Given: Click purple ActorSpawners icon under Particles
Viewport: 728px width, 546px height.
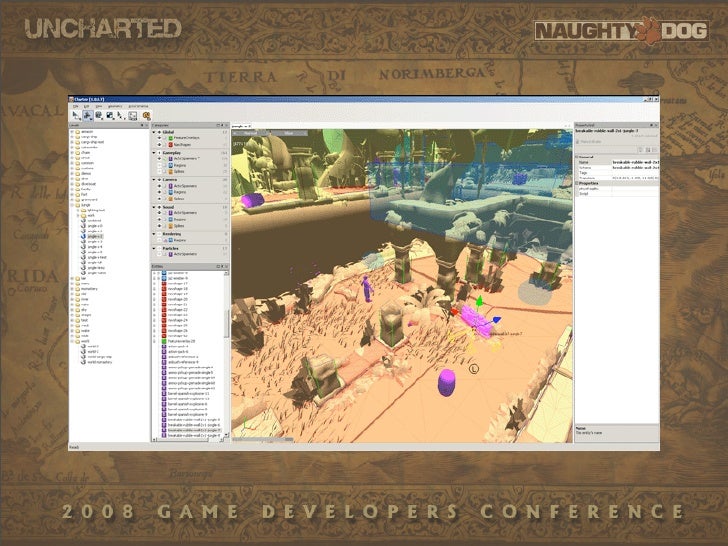Looking at the screenshot, I should click(170, 254).
